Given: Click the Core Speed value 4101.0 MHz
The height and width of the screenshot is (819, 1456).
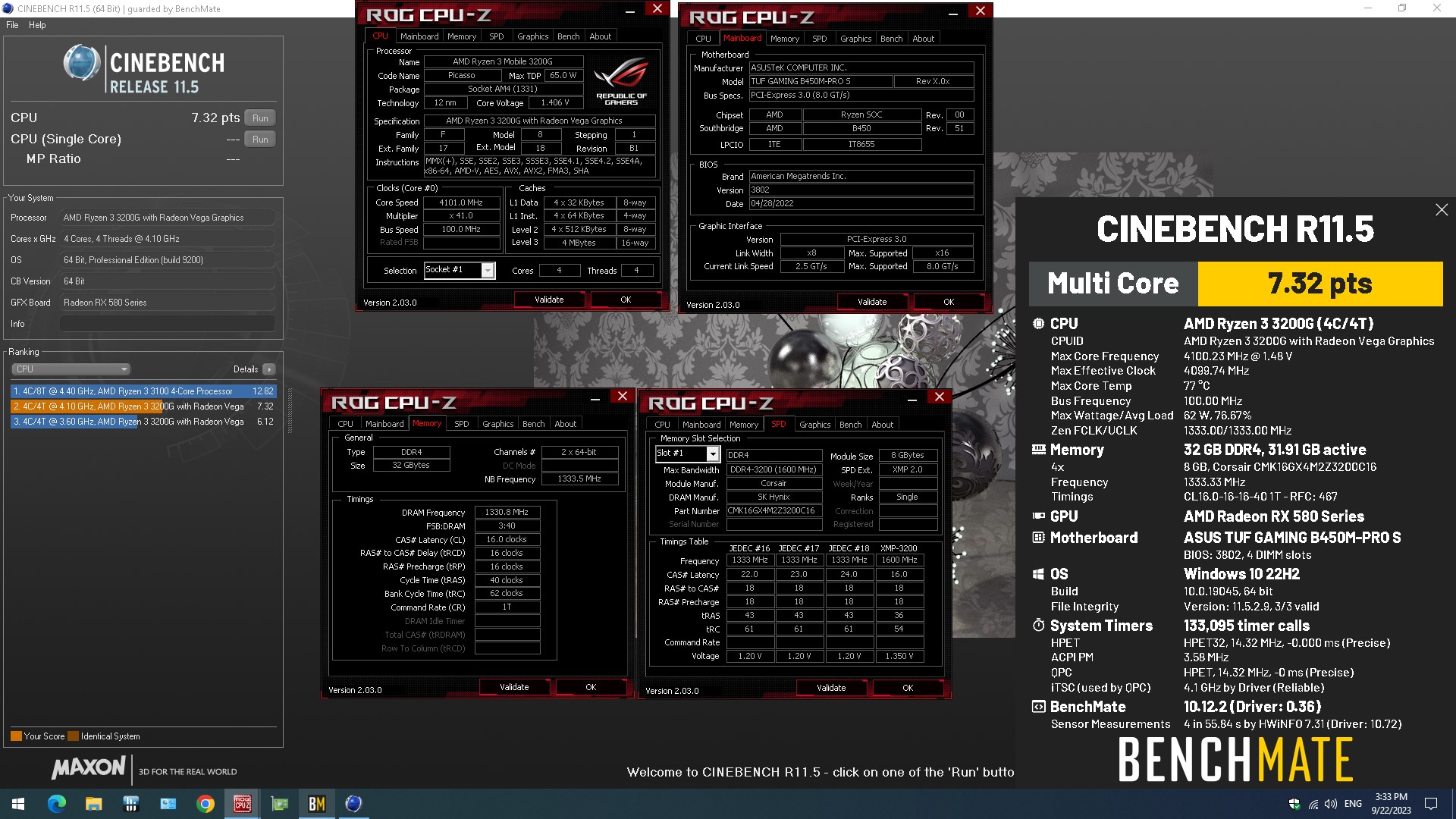Looking at the screenshot, I should (x=461, y=202).
